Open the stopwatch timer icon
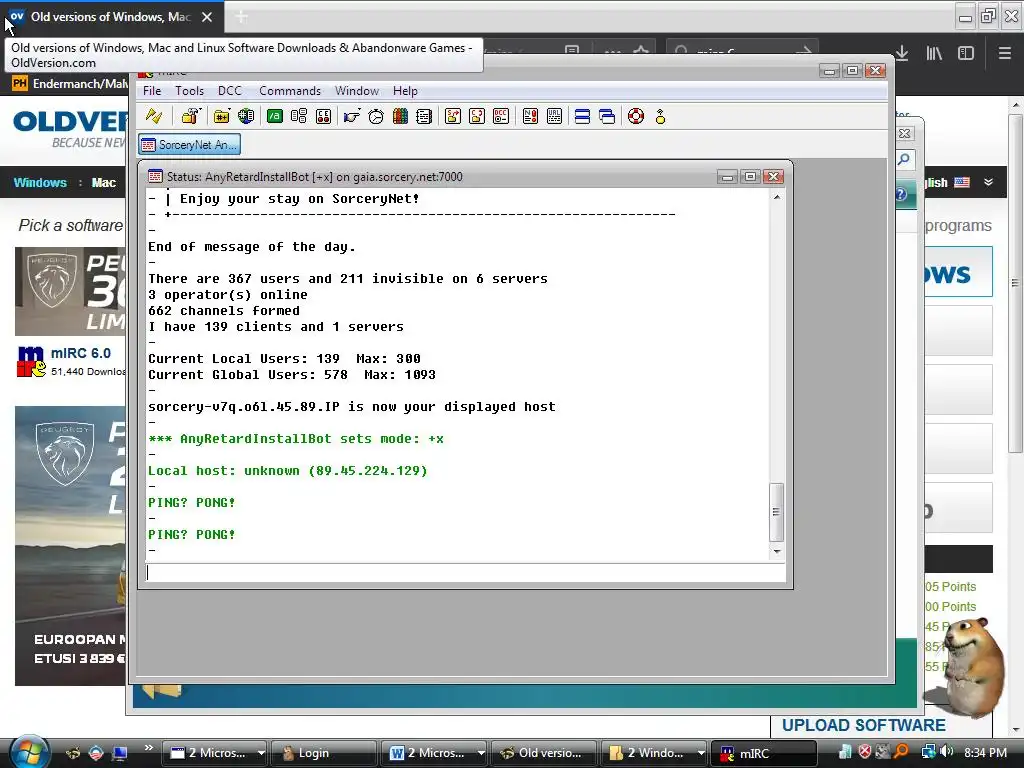 tap(376, 116)
